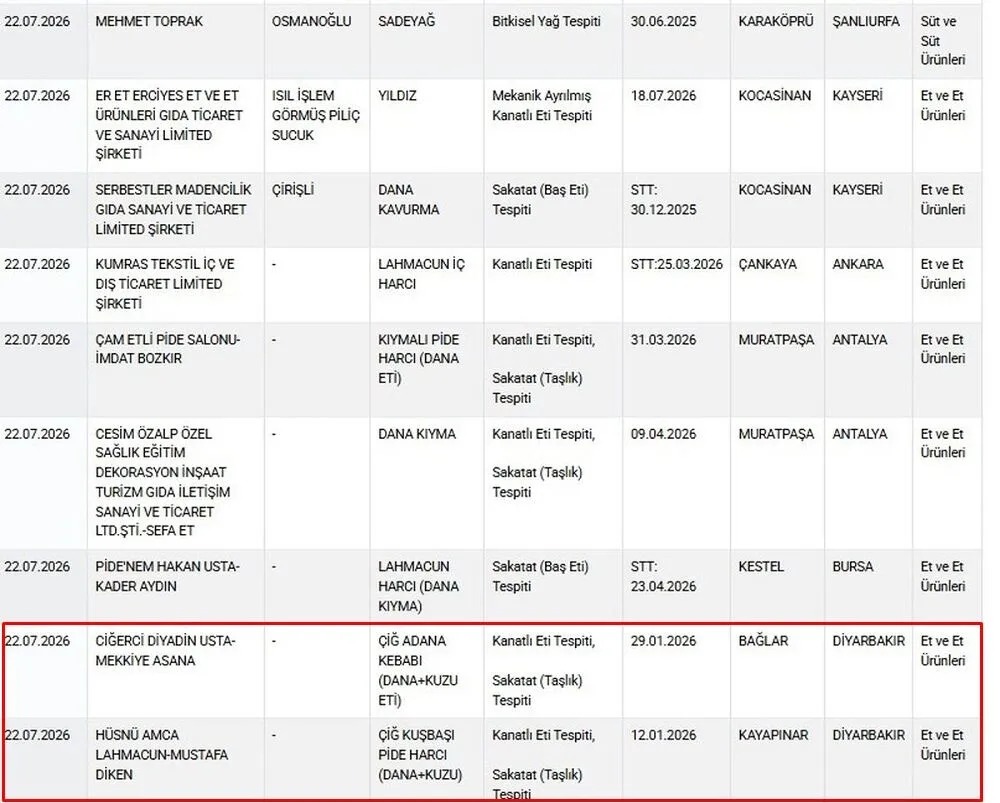Click PİDE'NEM HAKAN USTA-KADER AYDIN
Viewport: 1000px width, 803px height.
click(167, 576)
